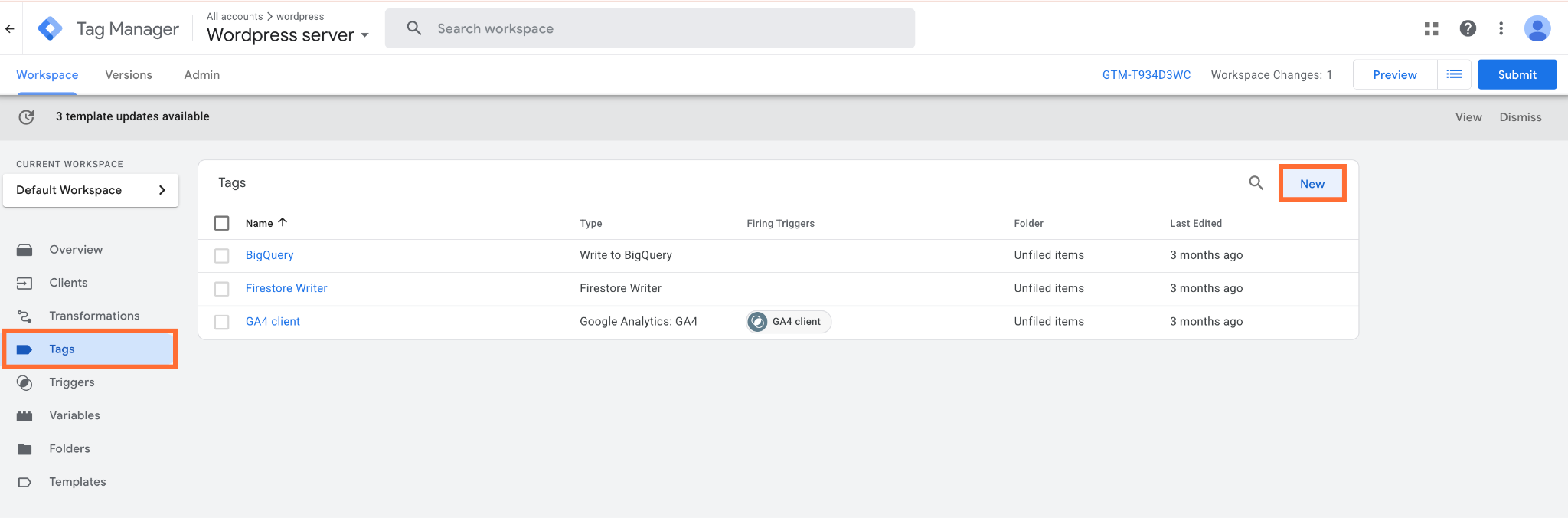This screenshot has width=1568, height=518.
Task: Open the three-dot more options menu
Action: click(1501, 28)
